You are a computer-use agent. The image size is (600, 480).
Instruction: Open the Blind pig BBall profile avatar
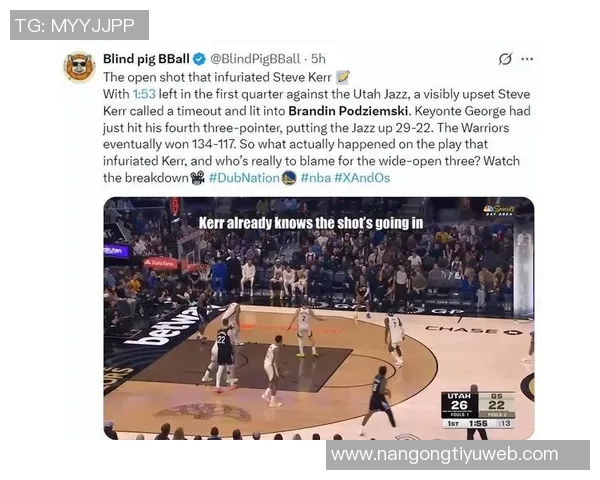[79, 67]
